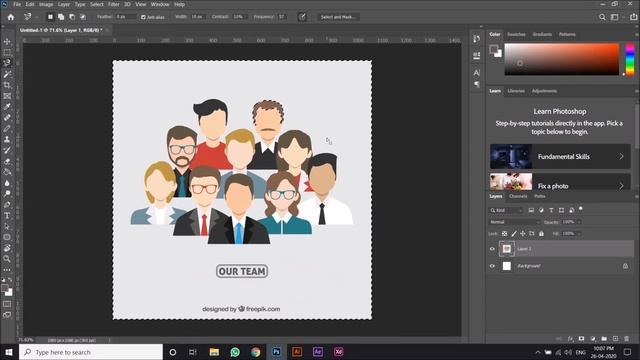Screen dimensions: 640x360
Task: Select the Crop tool
Action: 7,85
